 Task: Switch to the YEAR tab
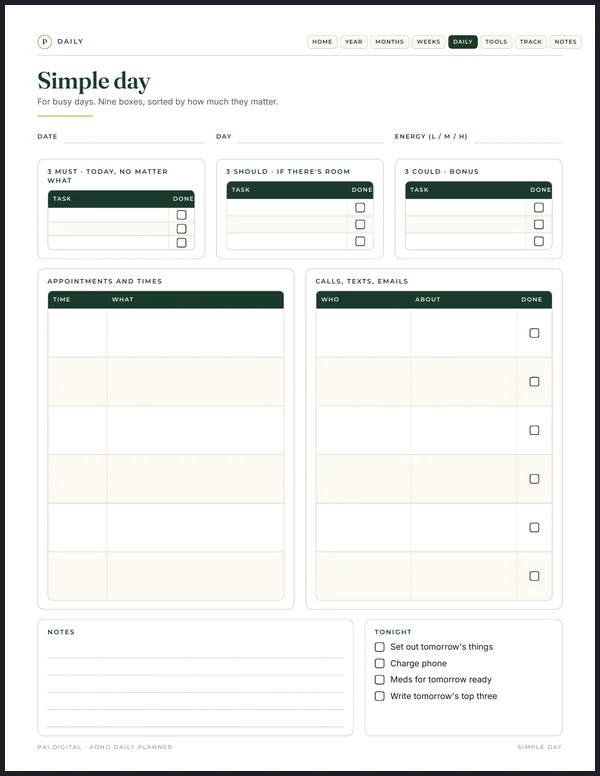pos(353,42)
